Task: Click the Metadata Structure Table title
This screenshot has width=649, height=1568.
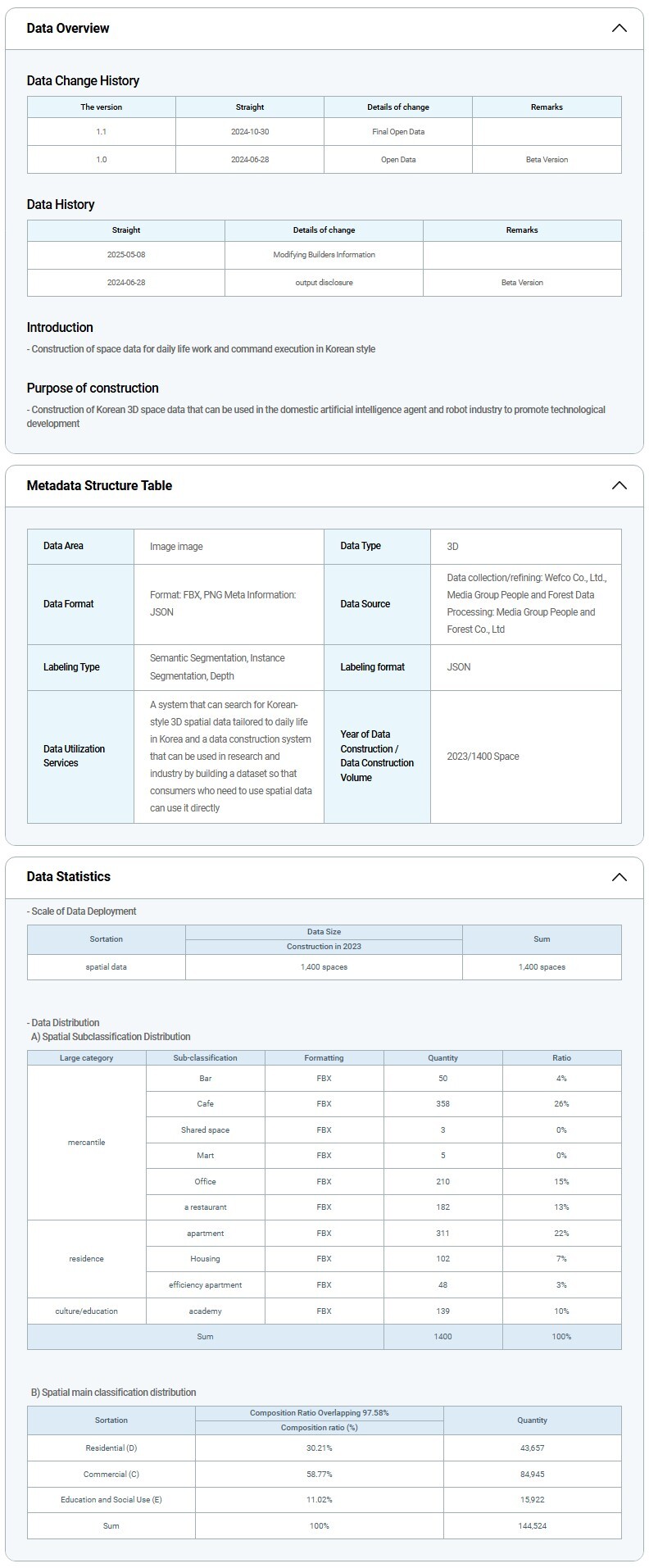Action: (99, 485)
